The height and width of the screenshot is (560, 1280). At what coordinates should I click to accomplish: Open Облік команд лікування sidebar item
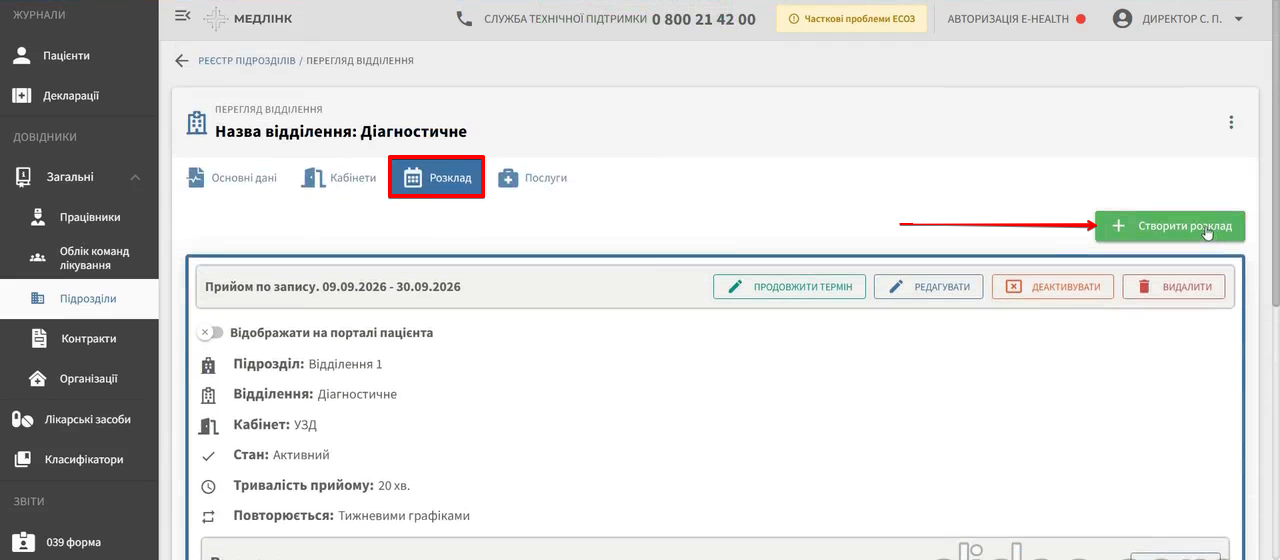click(79, 258)
